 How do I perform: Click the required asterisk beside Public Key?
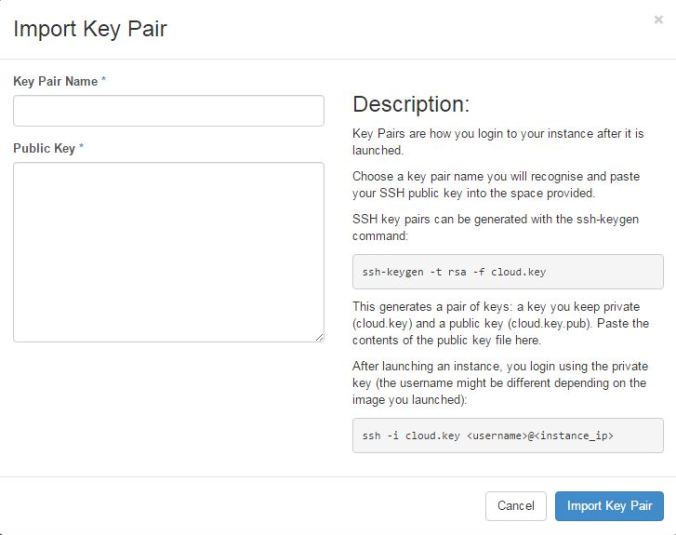[81, 146]
